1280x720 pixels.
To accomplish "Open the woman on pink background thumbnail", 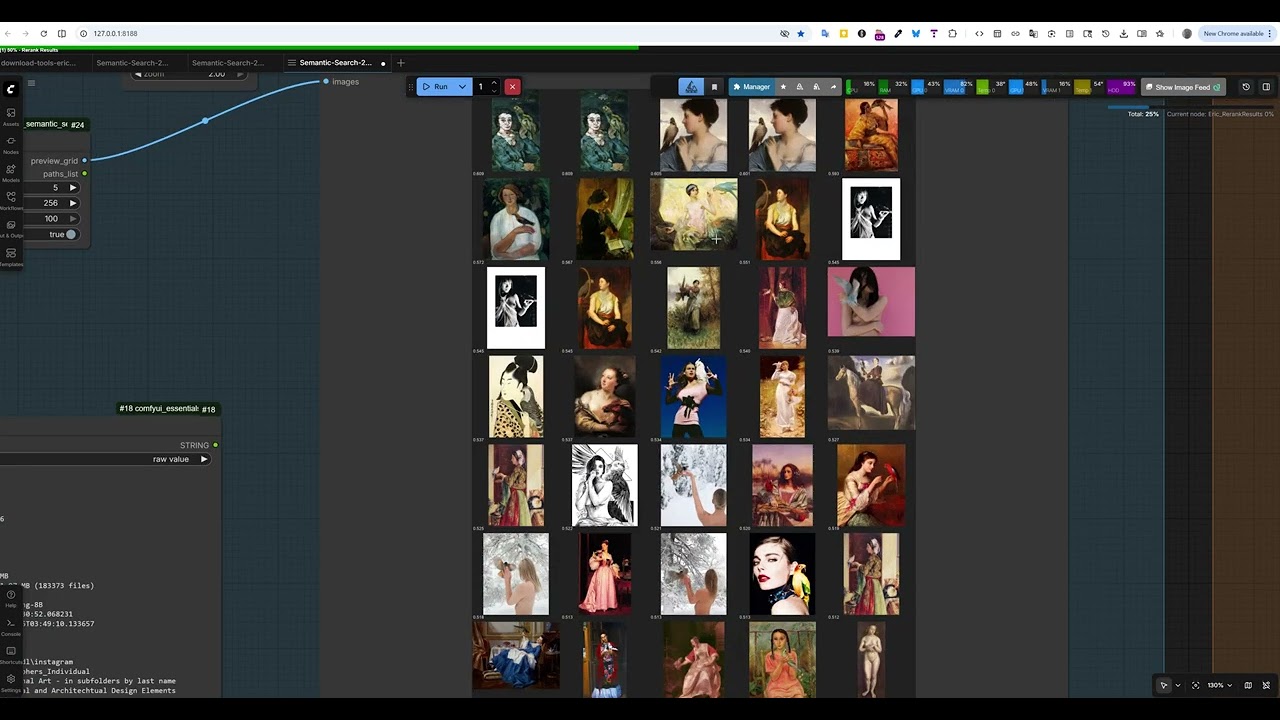I will click(871, 303).
